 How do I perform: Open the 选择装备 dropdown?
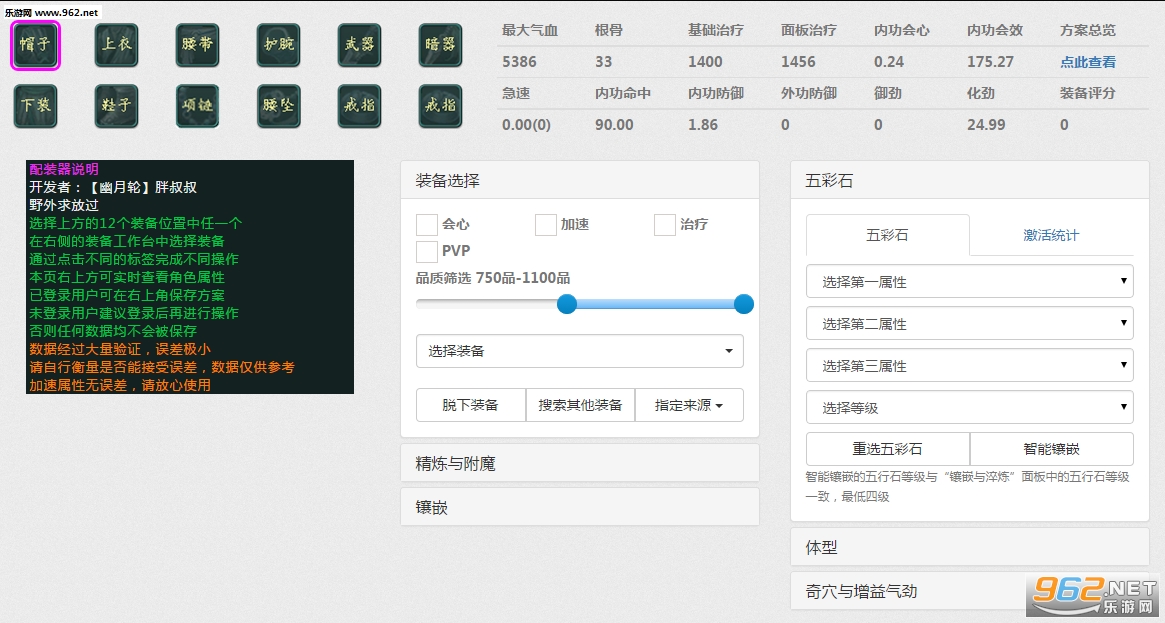pyautogui.click(x=580, y=350)
